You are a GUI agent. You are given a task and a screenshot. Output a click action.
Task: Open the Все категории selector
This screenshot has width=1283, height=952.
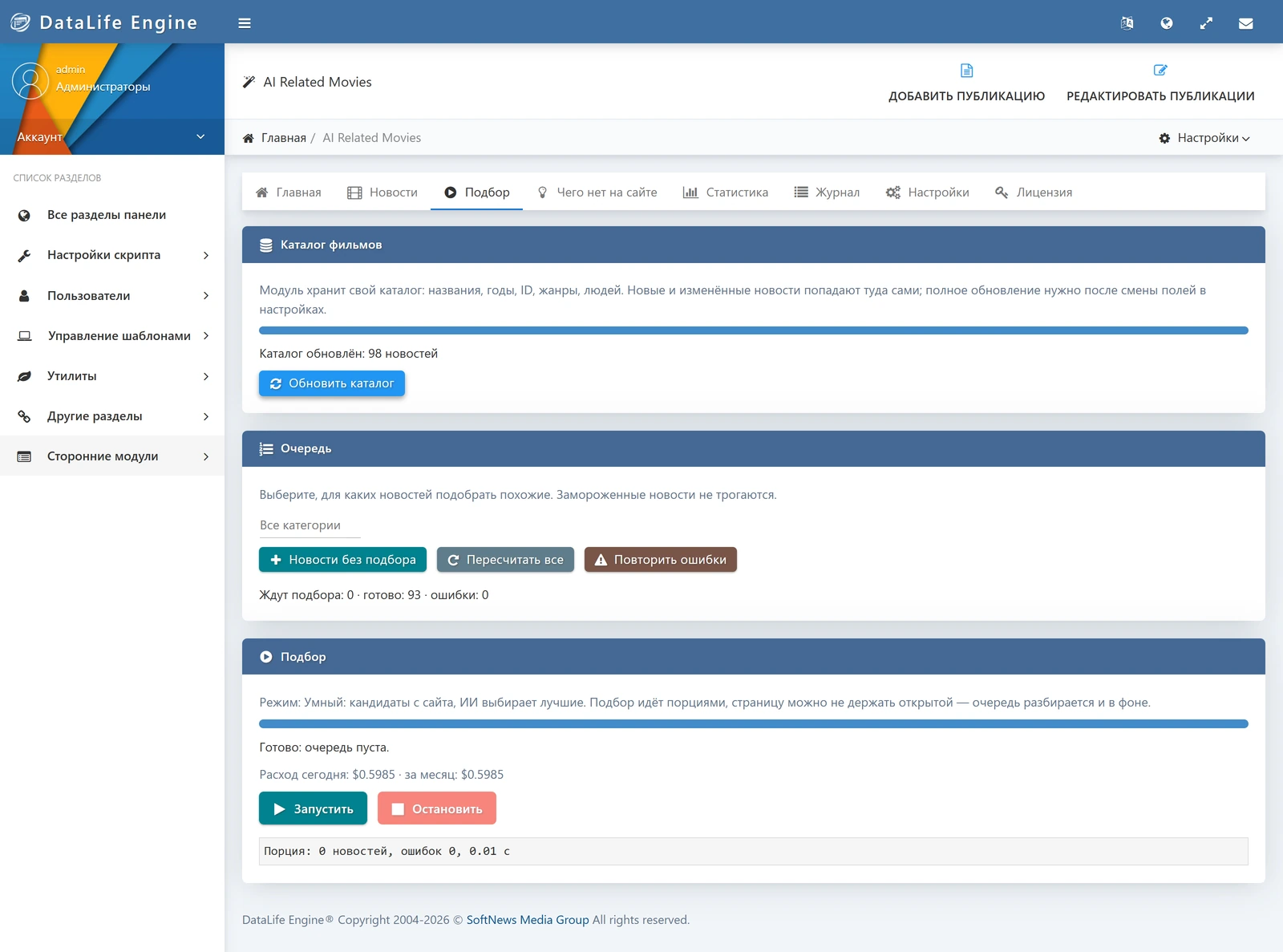point(310,525)
